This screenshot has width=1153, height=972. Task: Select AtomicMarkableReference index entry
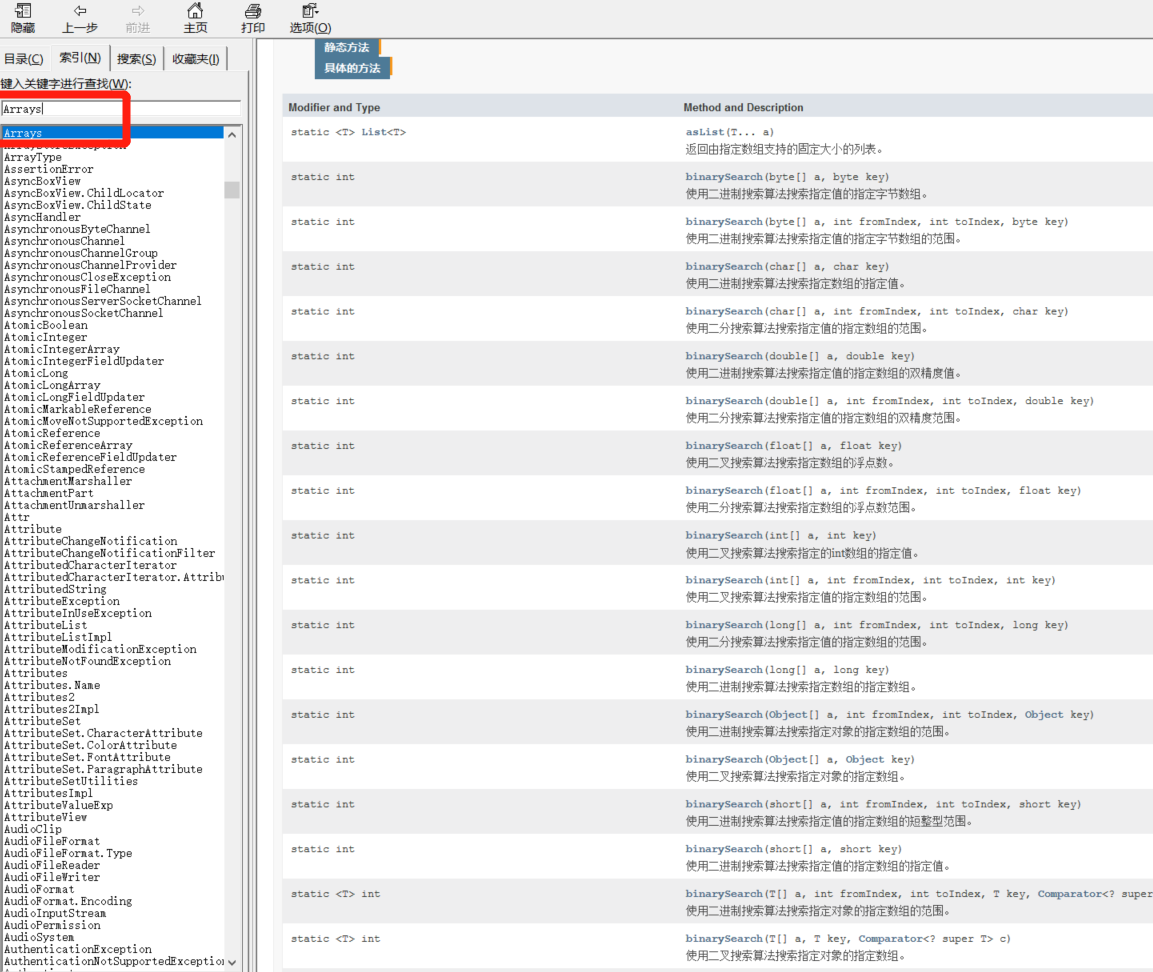78,409
